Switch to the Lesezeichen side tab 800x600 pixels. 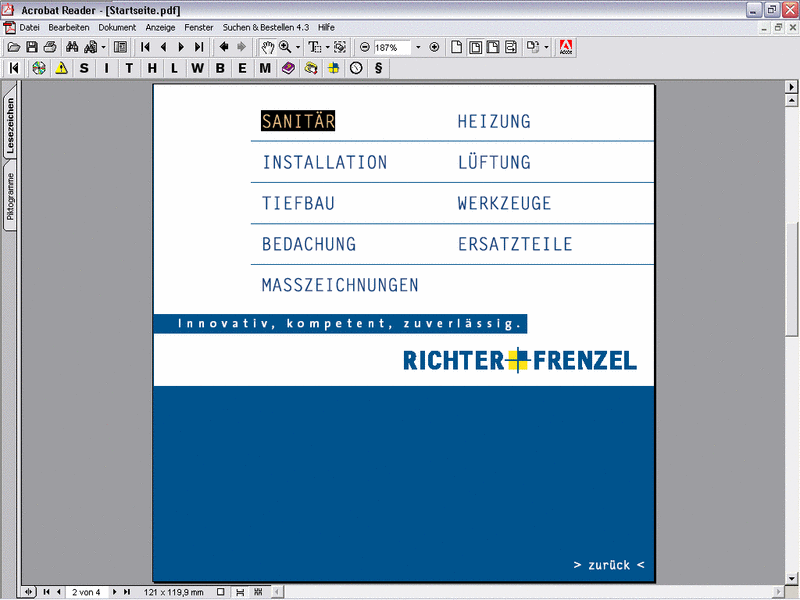pyautogui.click(x=10, y=126)
